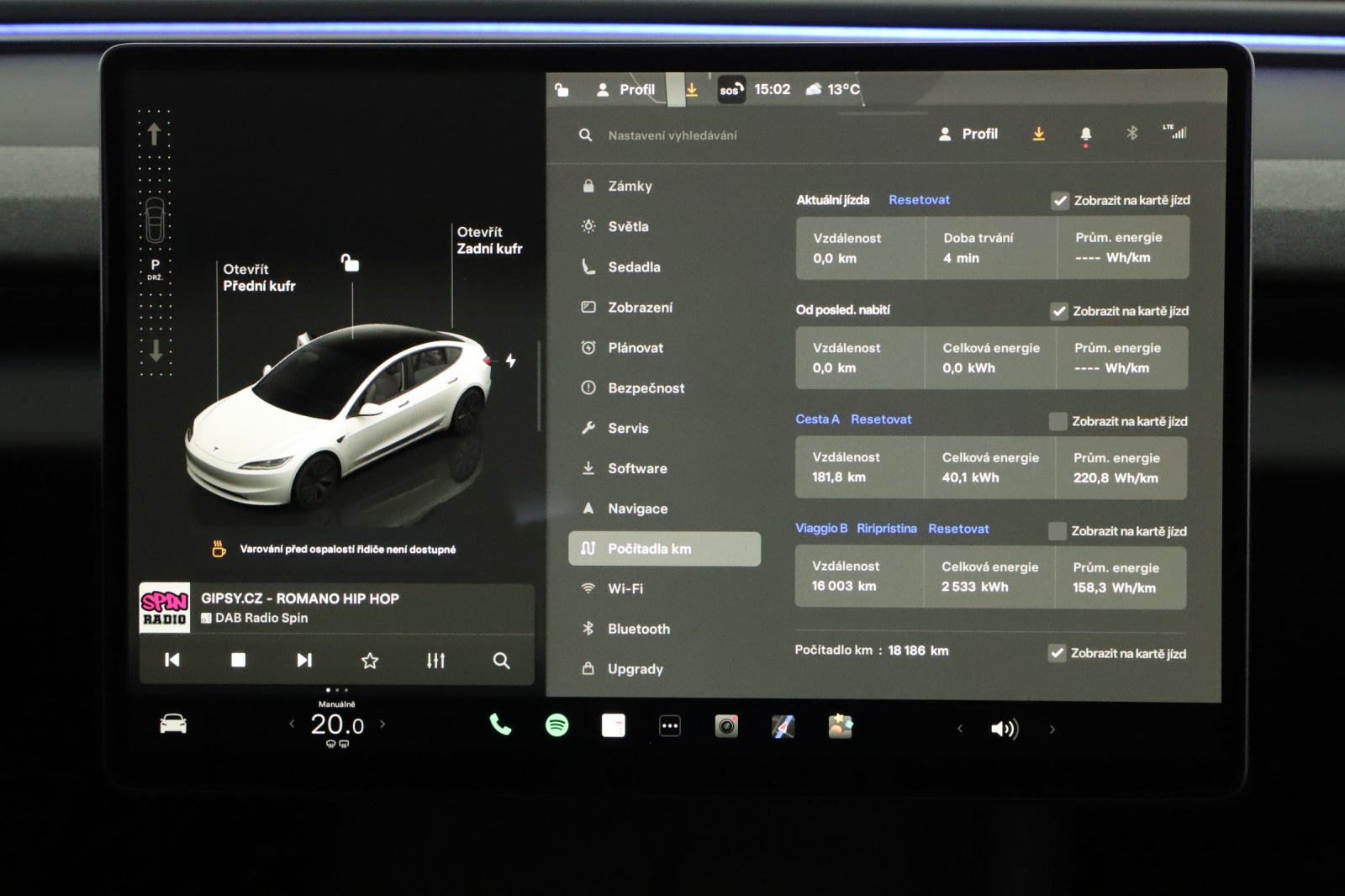
Task: Lower volume with left chevron
Action: pos(960,729)
